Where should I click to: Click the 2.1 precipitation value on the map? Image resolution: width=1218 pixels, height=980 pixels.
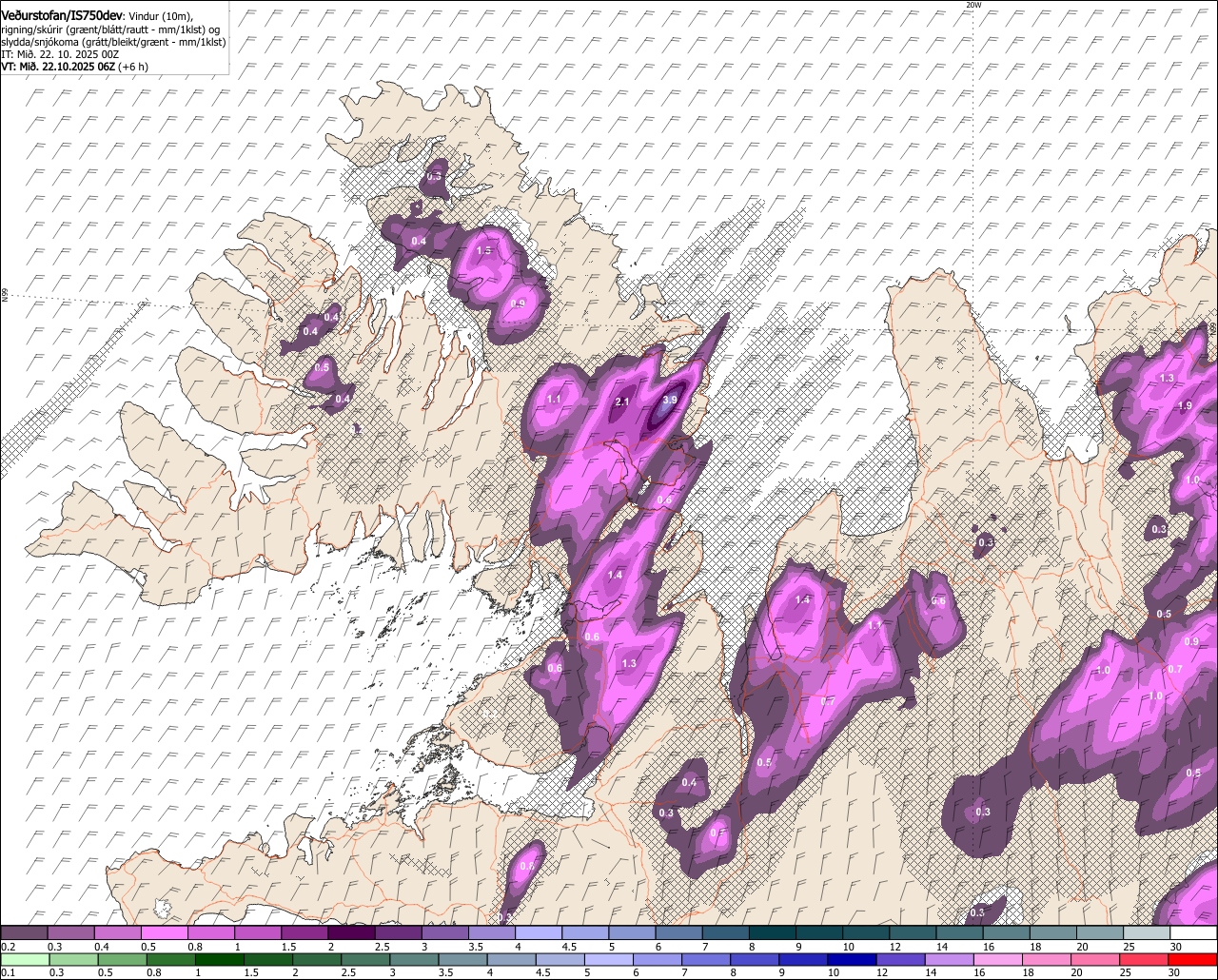[623, 402]
